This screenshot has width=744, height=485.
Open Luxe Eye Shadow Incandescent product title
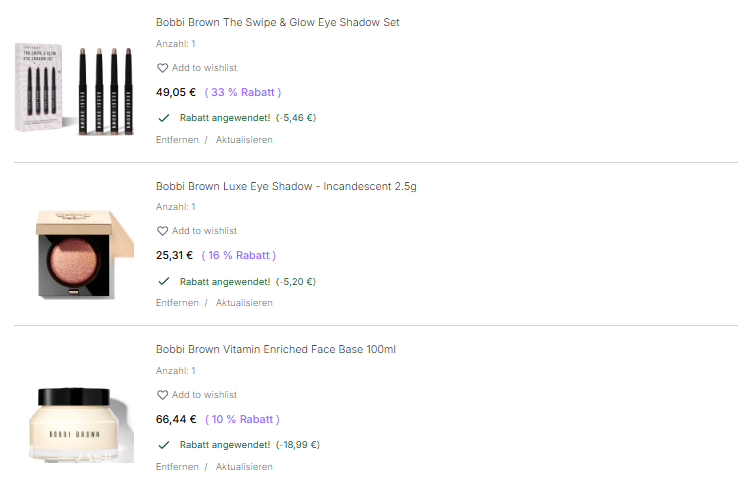[286, 186]
